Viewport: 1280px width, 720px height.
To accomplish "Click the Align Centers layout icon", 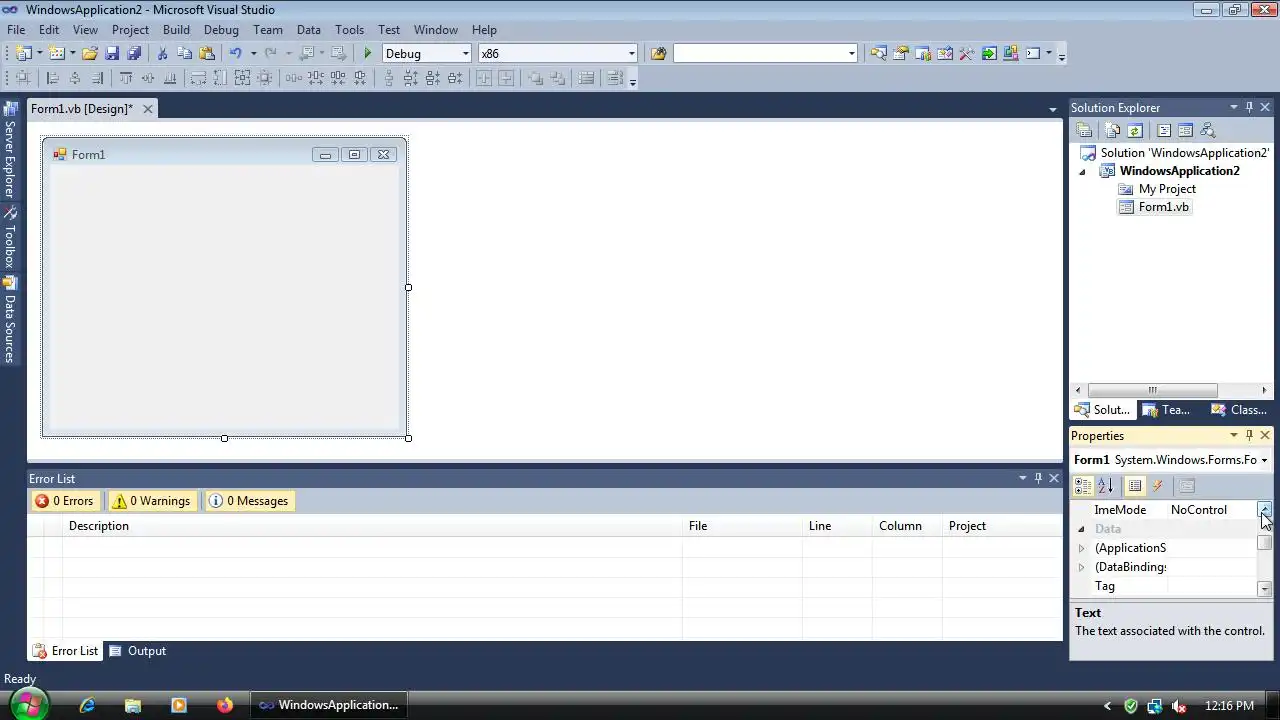I will point(74,78).
